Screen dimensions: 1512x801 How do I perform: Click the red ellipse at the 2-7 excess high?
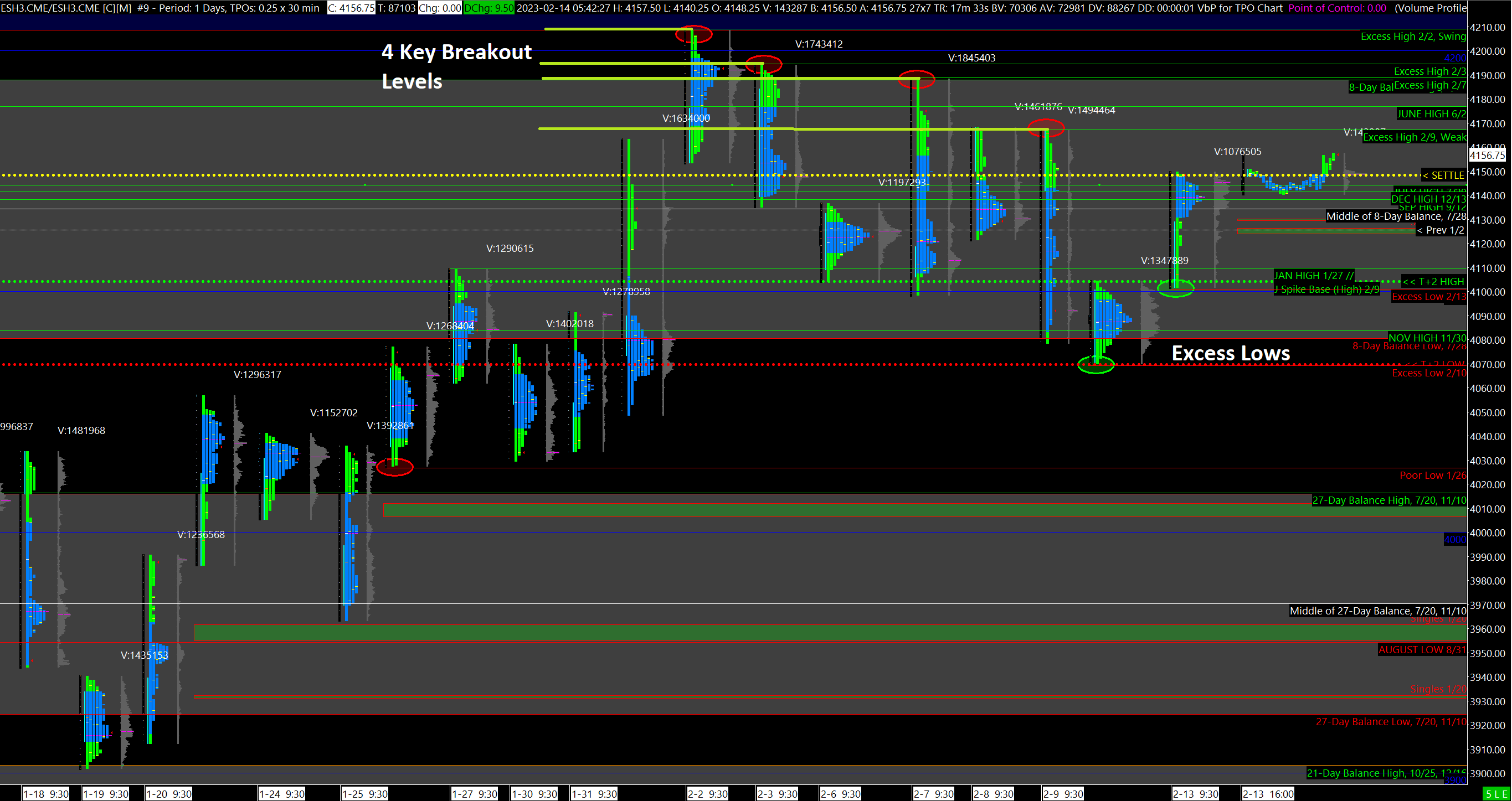click(x=916, y=79)
